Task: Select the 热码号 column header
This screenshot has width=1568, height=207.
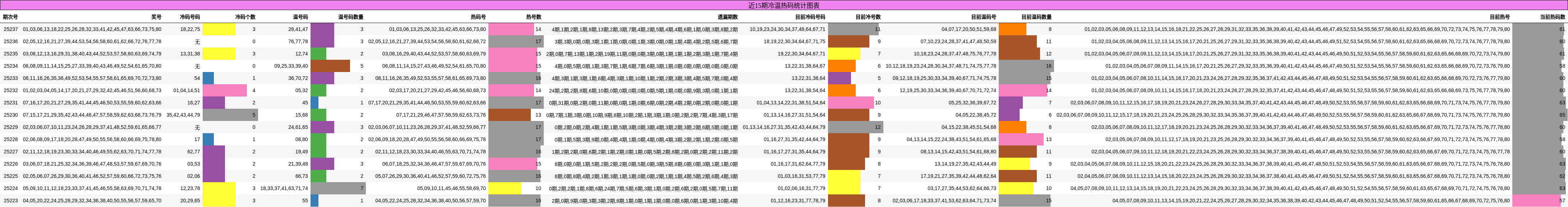Action: pos(478,17)
